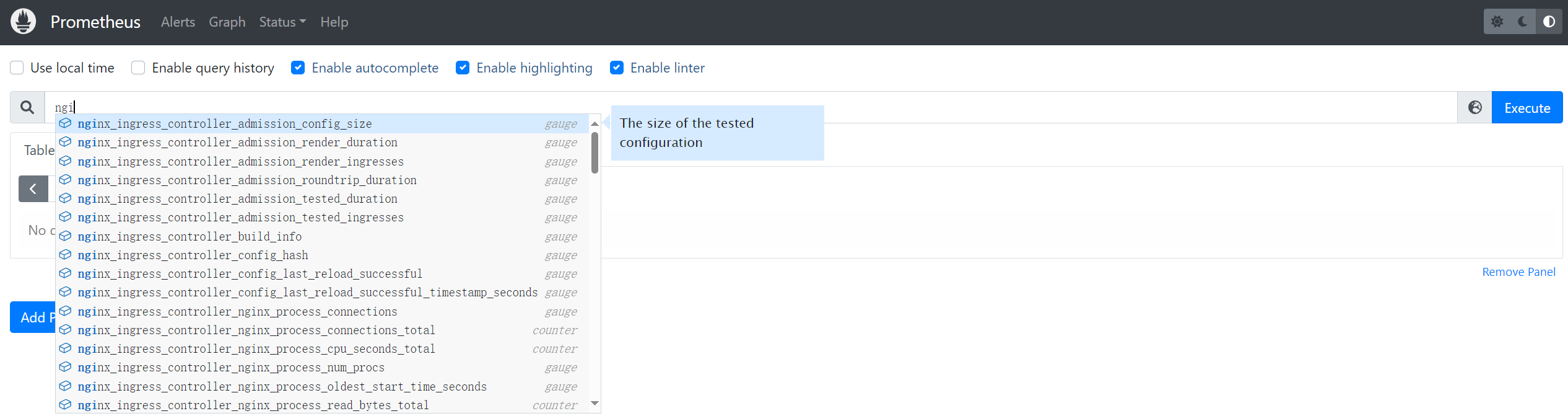This screenshot has width=1568, height=416.
Task: Pick config_last_reload_successful_timestamp_seconds suggestion
Action: point(322,292)
